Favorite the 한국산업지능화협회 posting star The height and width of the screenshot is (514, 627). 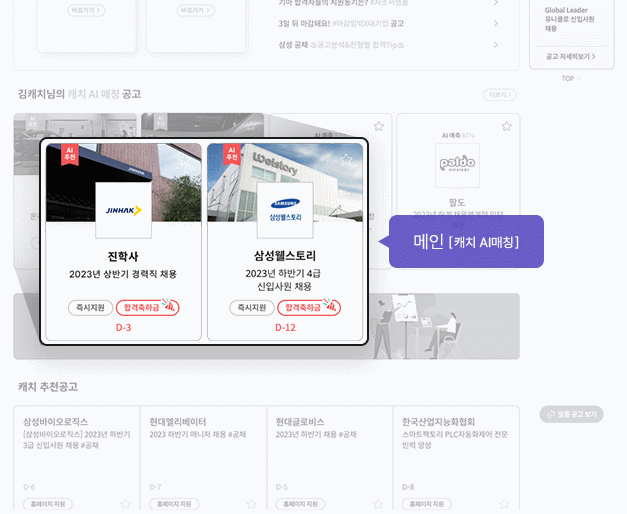[x=504, y=504]
